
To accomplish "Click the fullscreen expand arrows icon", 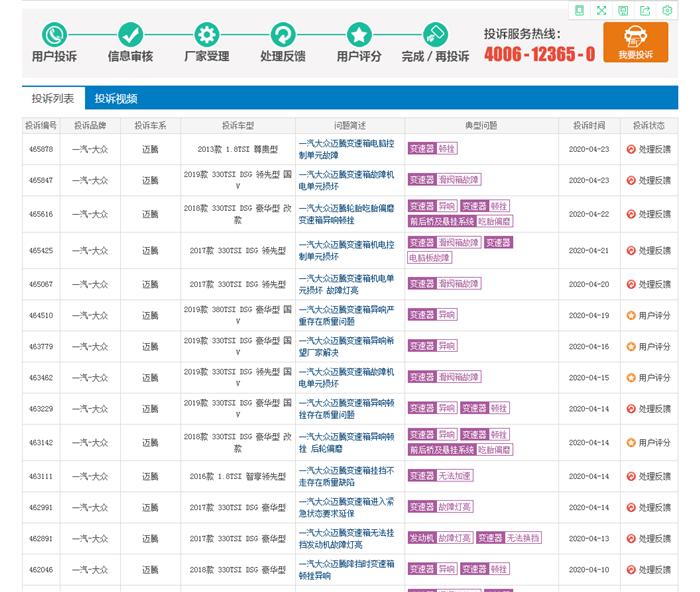I will 601,10.
